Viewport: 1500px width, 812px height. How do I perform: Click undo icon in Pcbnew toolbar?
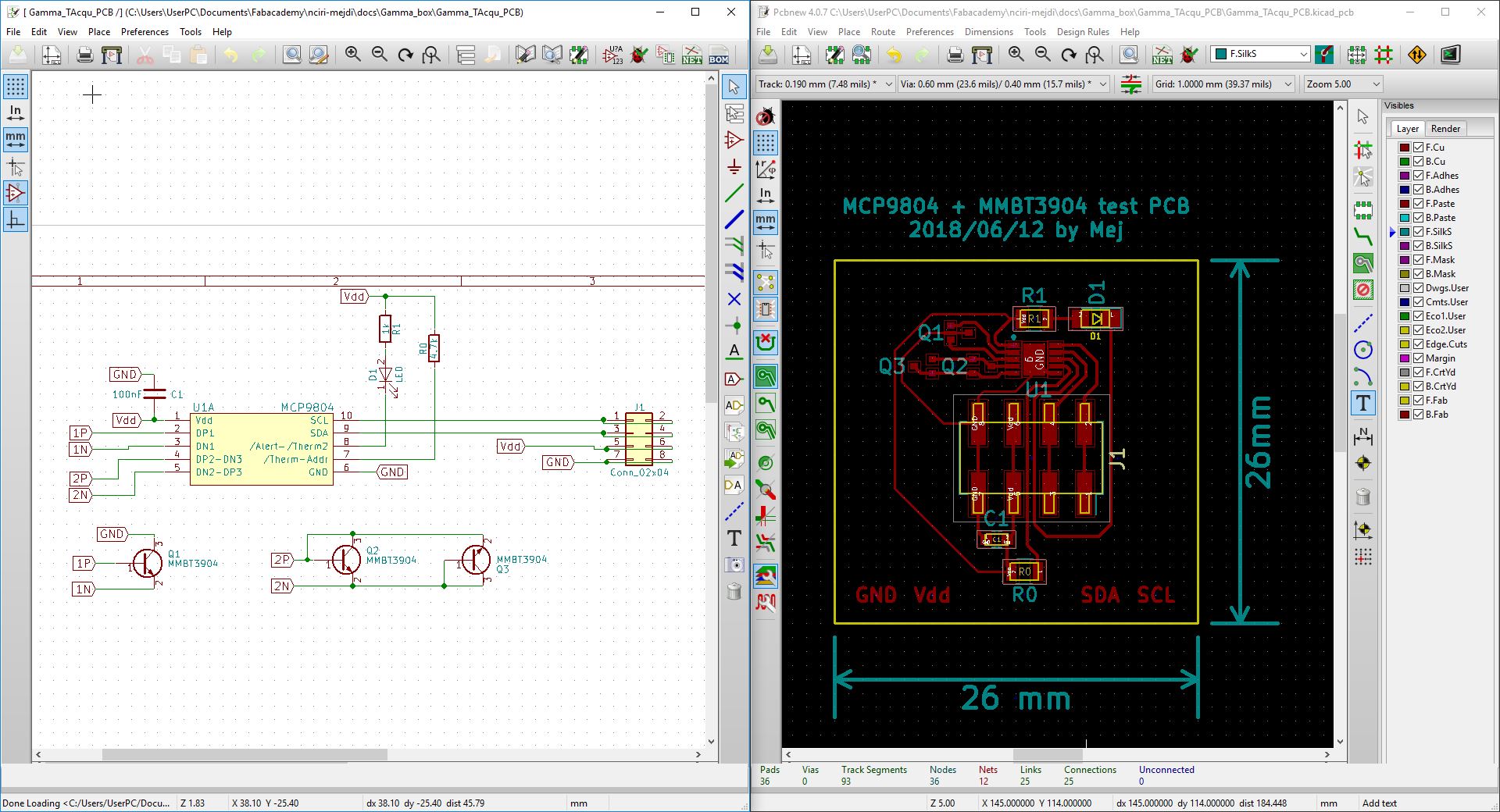pyautogui.click(x=895, y=55)
